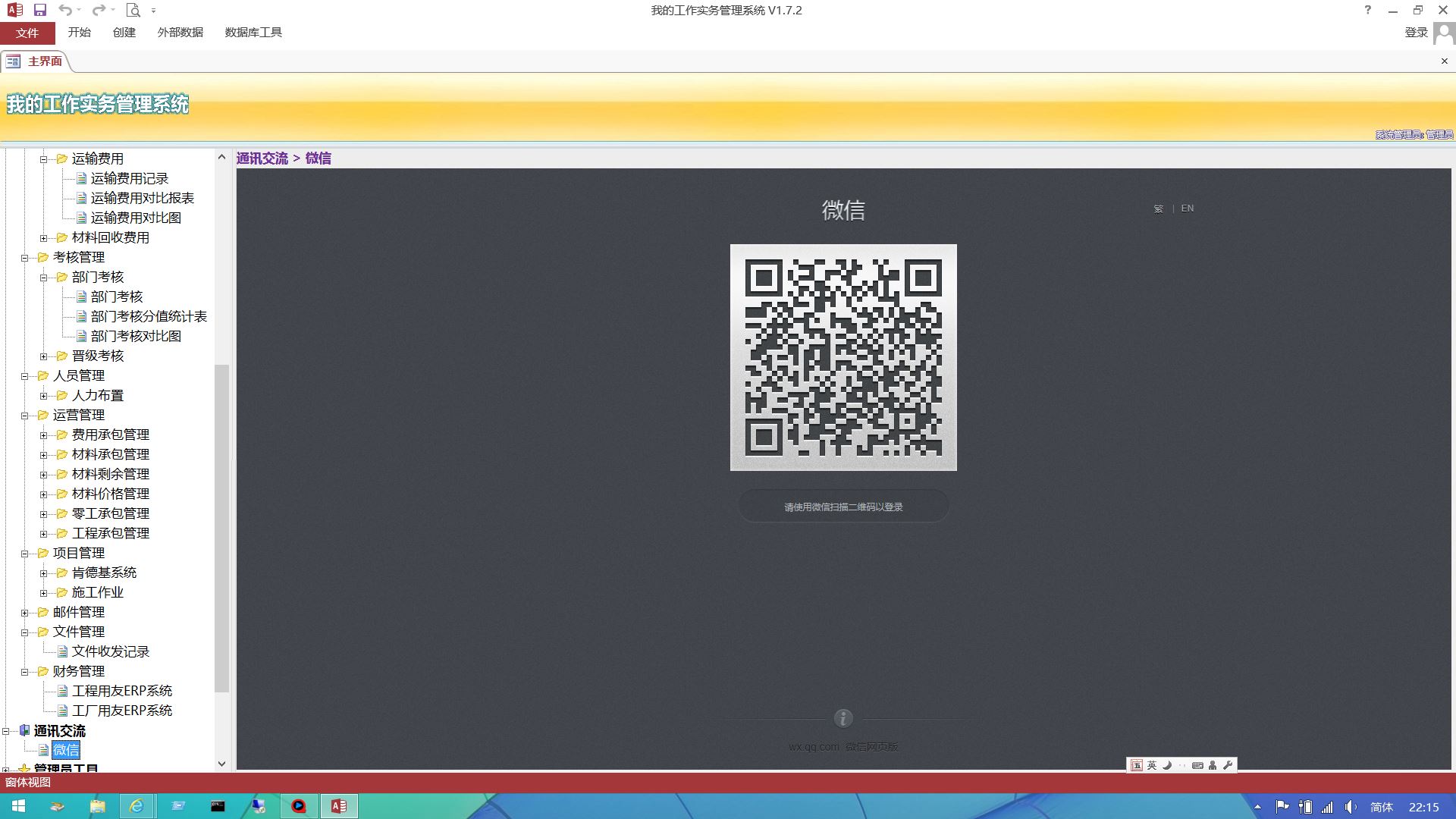
Task: Switch WeChat page to 繁 traditional Chinese
Action: click(x=1159, y=209)
